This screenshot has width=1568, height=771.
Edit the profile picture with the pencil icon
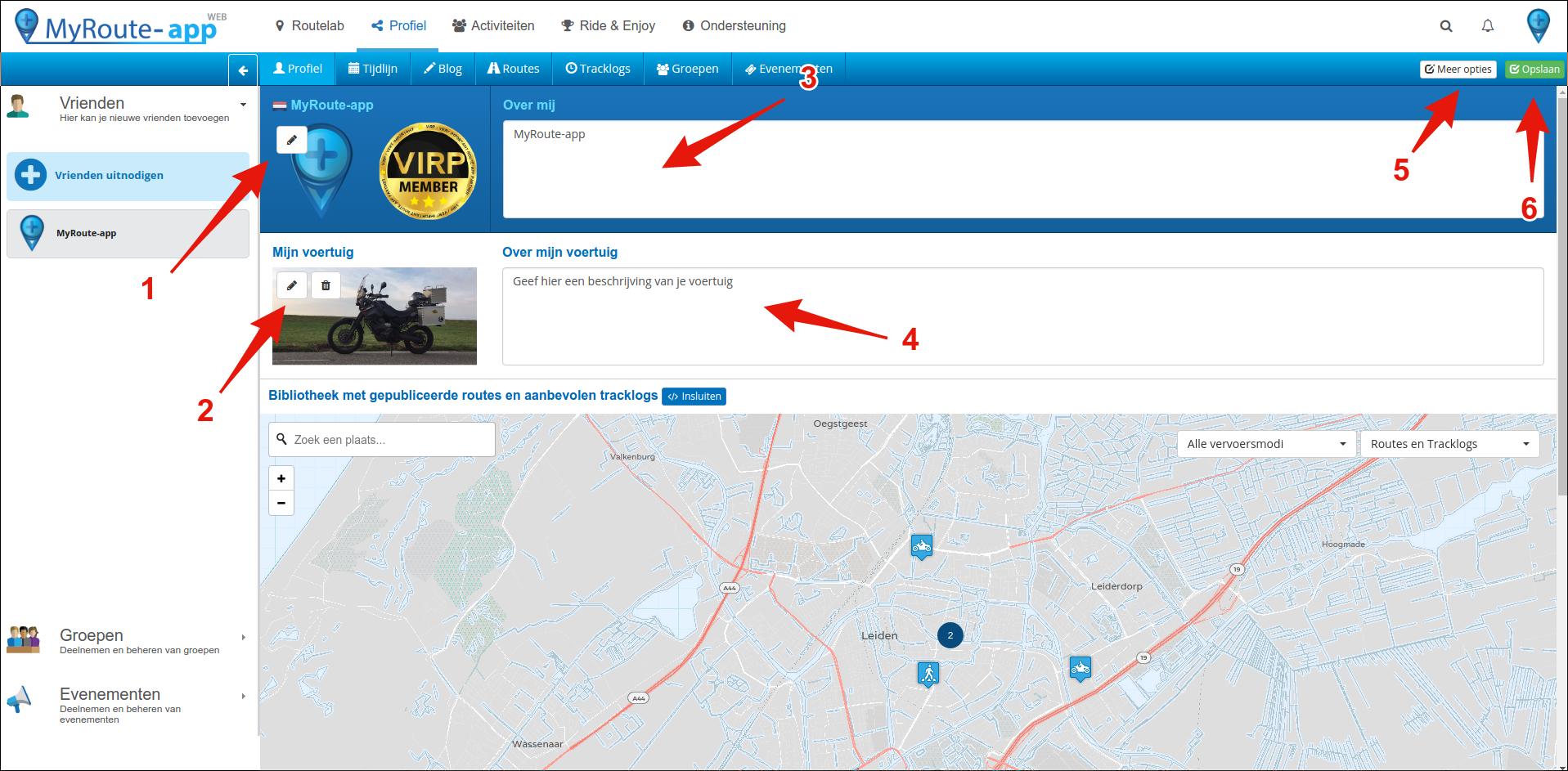point(291,140)
